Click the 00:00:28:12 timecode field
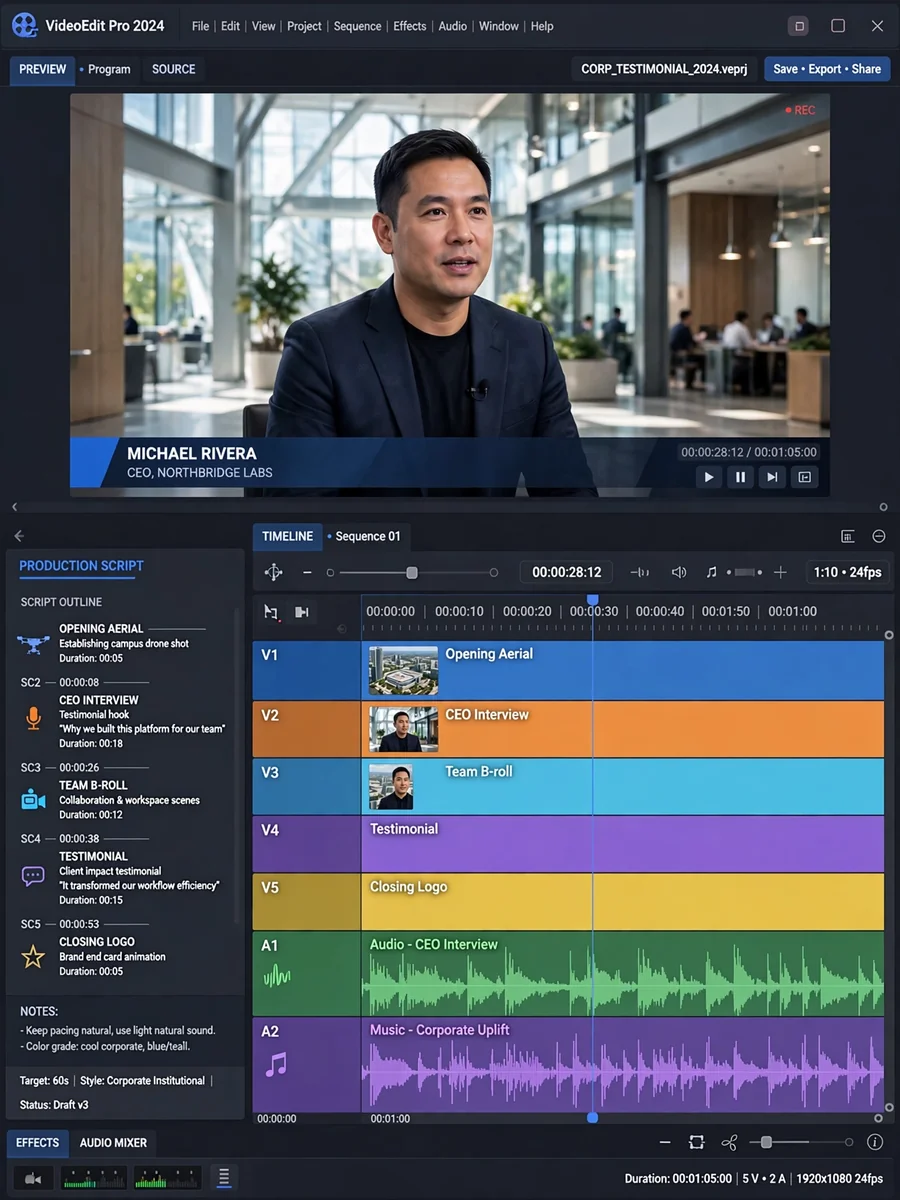The height and width of the screenshot is (1200, 900). tap(566, 572)
